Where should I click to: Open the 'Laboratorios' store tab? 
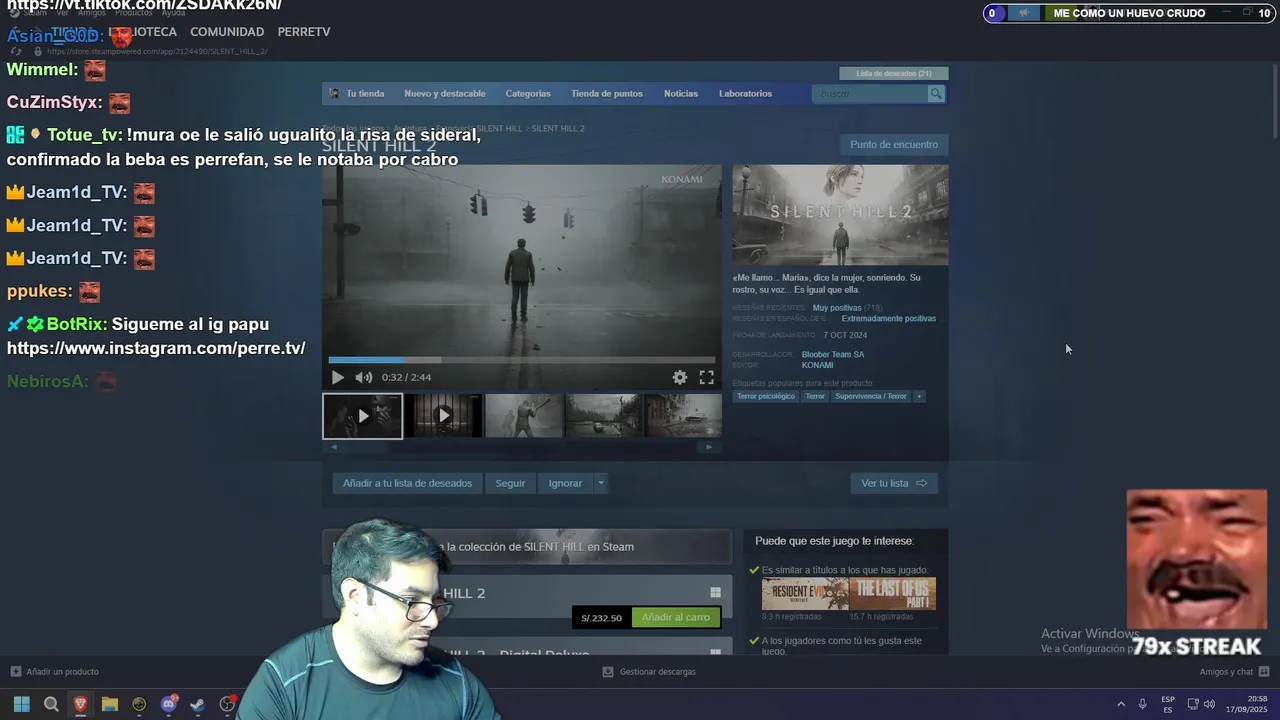pyautogui.click(x=745, y=93)
